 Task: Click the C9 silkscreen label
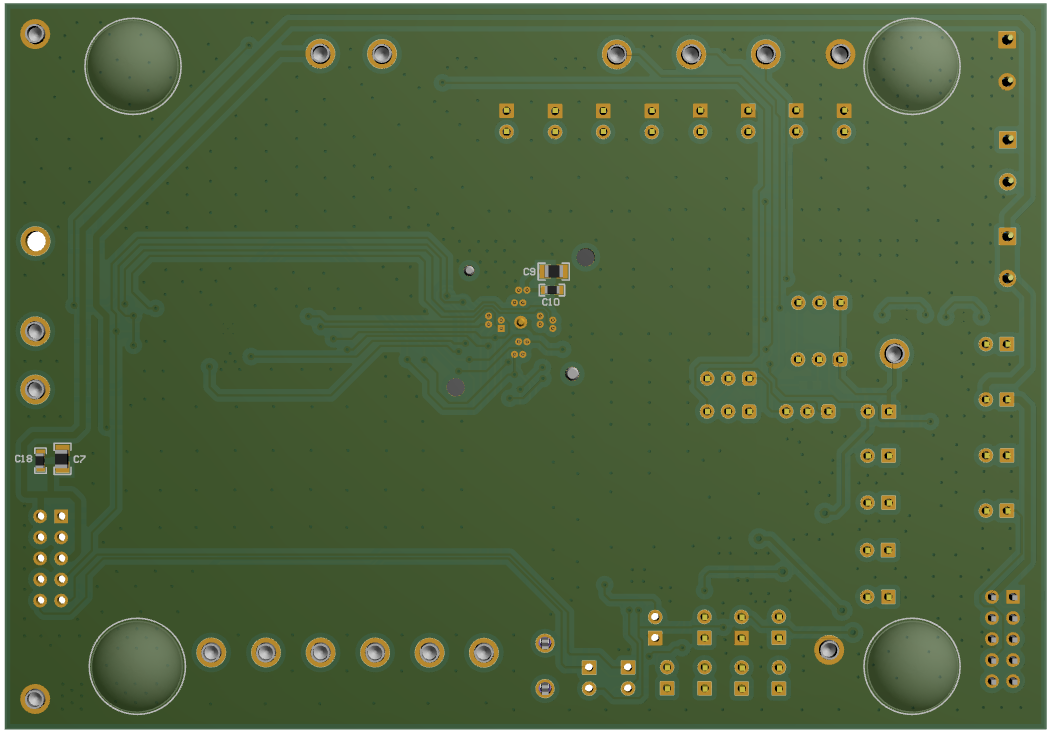(529, 270)
